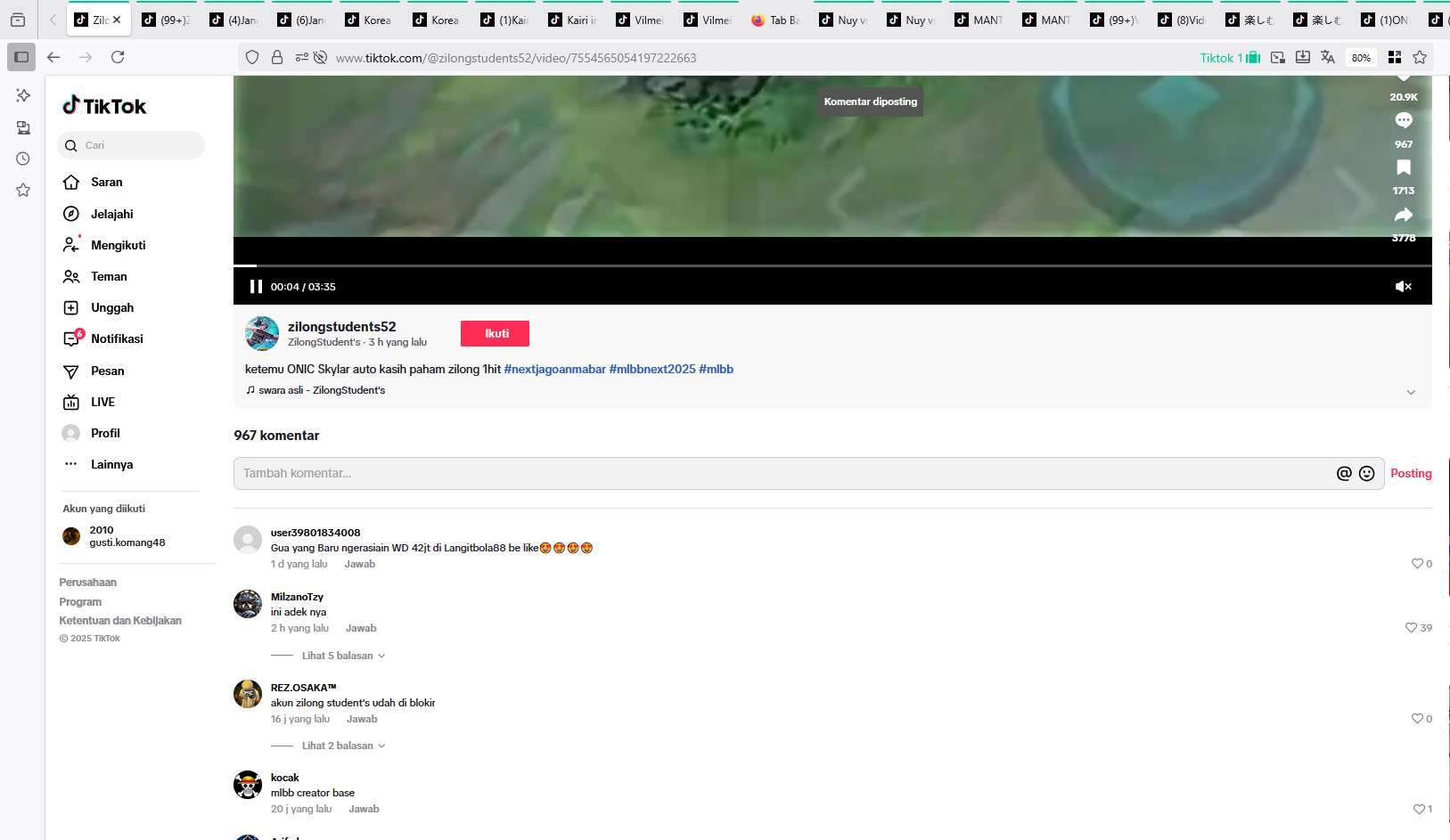Open Tiktok 1 container label

(1230, 58)
